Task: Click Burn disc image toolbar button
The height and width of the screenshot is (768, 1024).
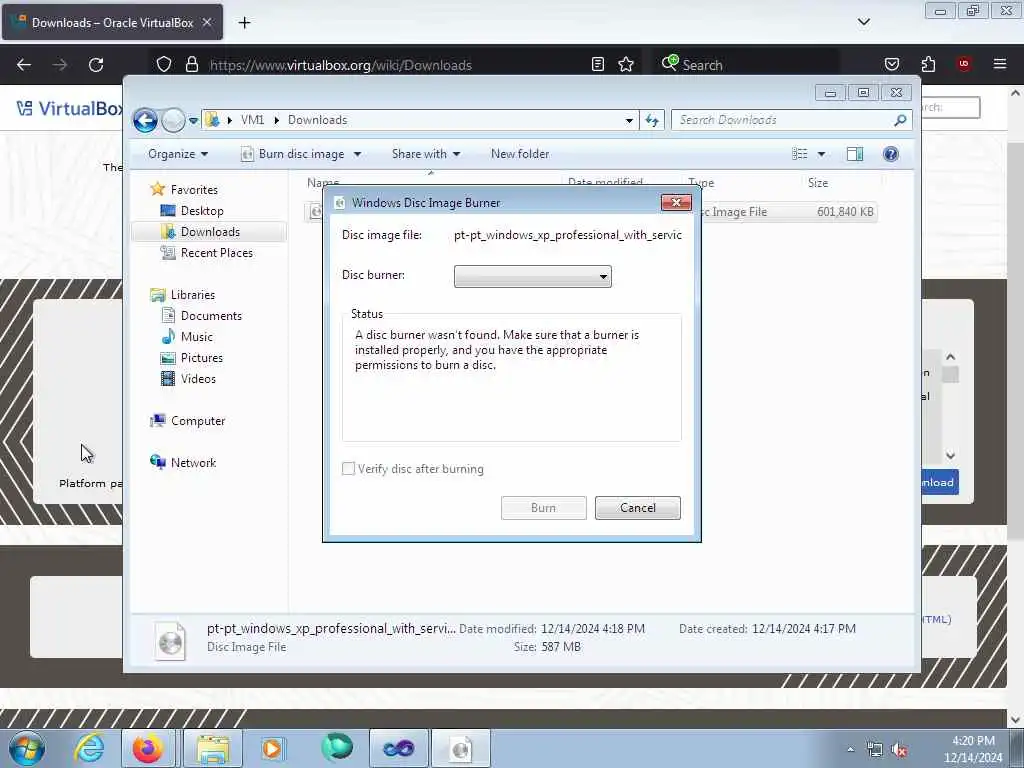Action: point(293,154)
